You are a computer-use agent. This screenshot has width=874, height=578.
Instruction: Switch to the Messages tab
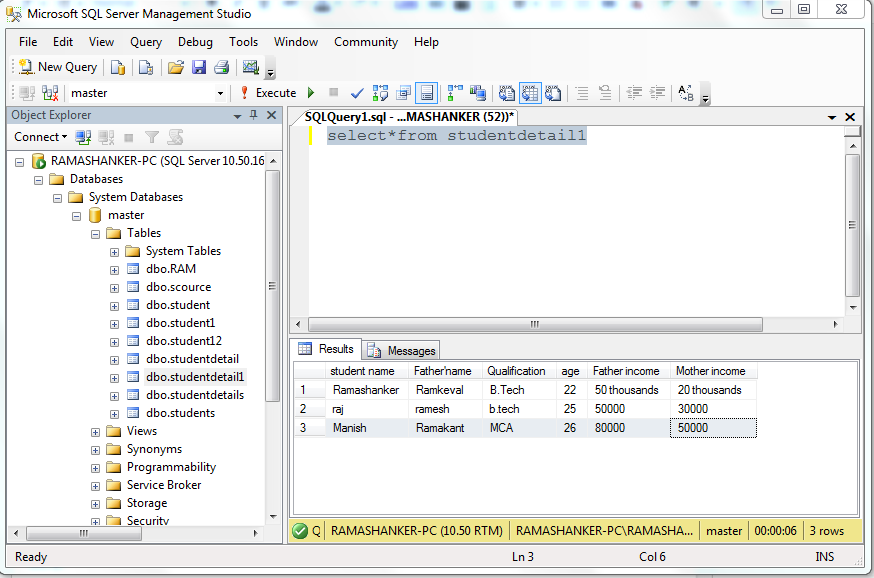(401, 351)
